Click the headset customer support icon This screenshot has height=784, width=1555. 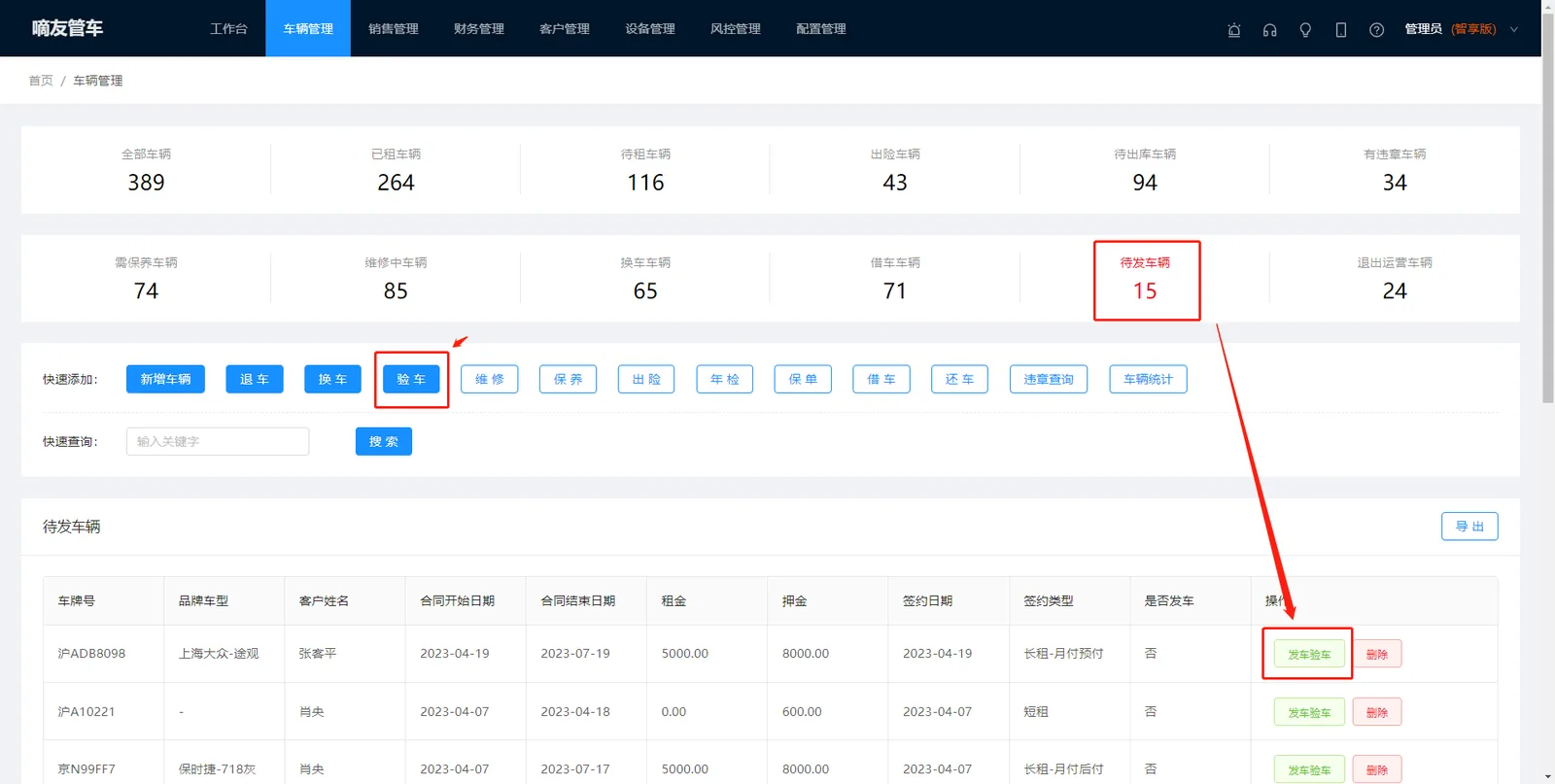click(x=1269, y=30)
